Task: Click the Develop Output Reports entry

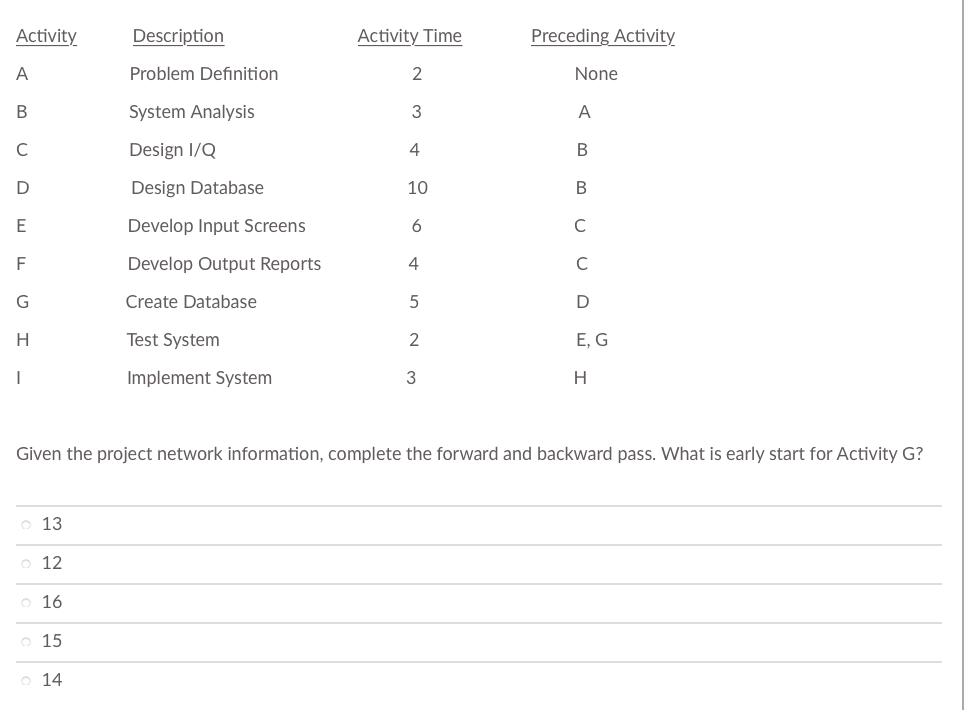Action: 225,264
